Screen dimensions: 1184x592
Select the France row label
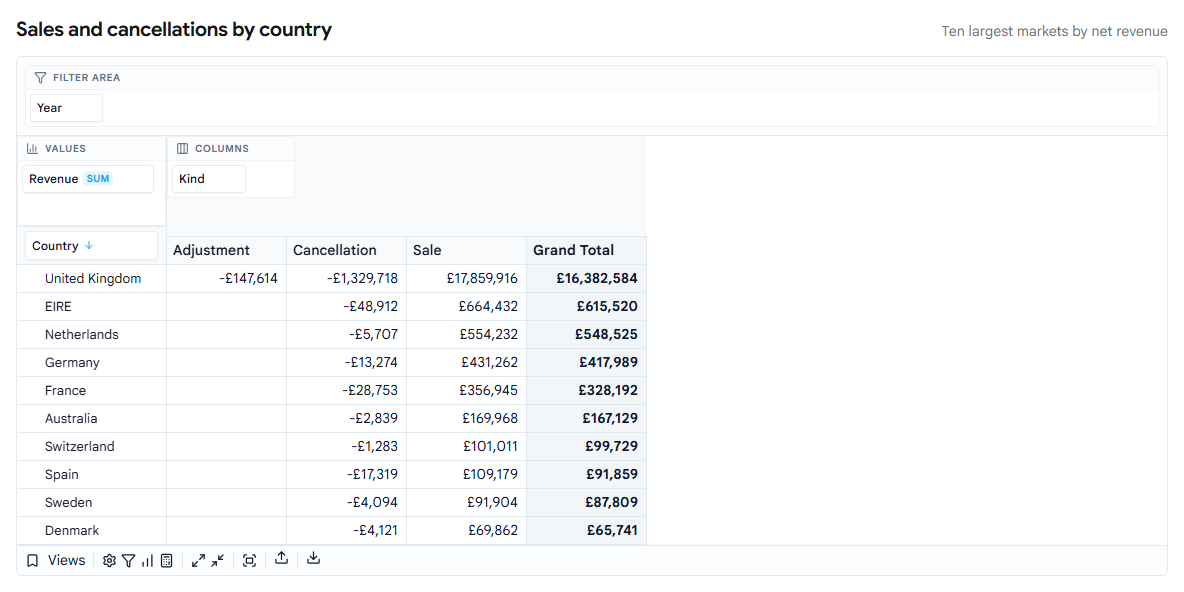pyautogui.click(x=66, y=390)
